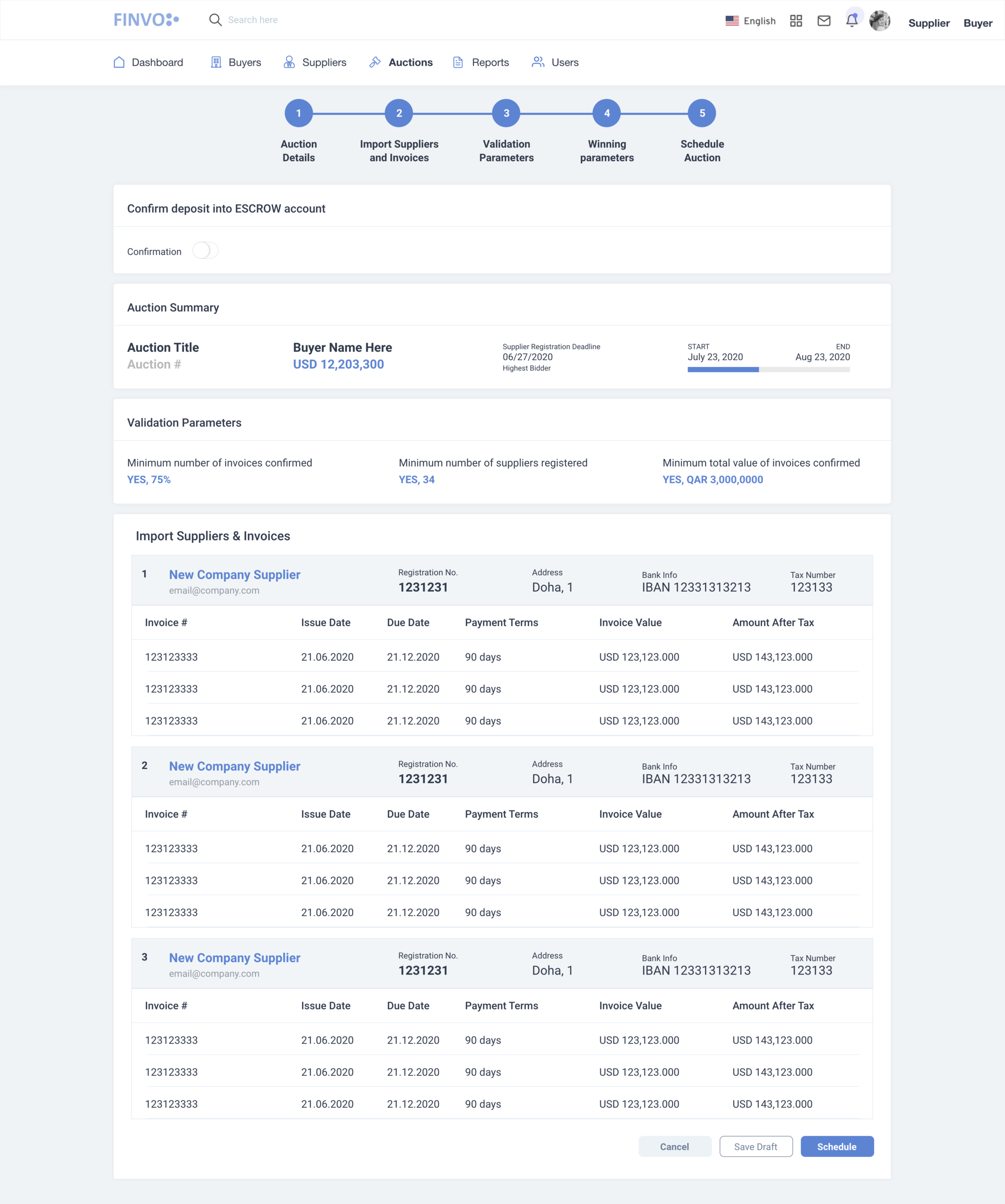The image size is (1005, 1204).
Task: Click the Save Draft button
Action: [x=756, y=1147]
